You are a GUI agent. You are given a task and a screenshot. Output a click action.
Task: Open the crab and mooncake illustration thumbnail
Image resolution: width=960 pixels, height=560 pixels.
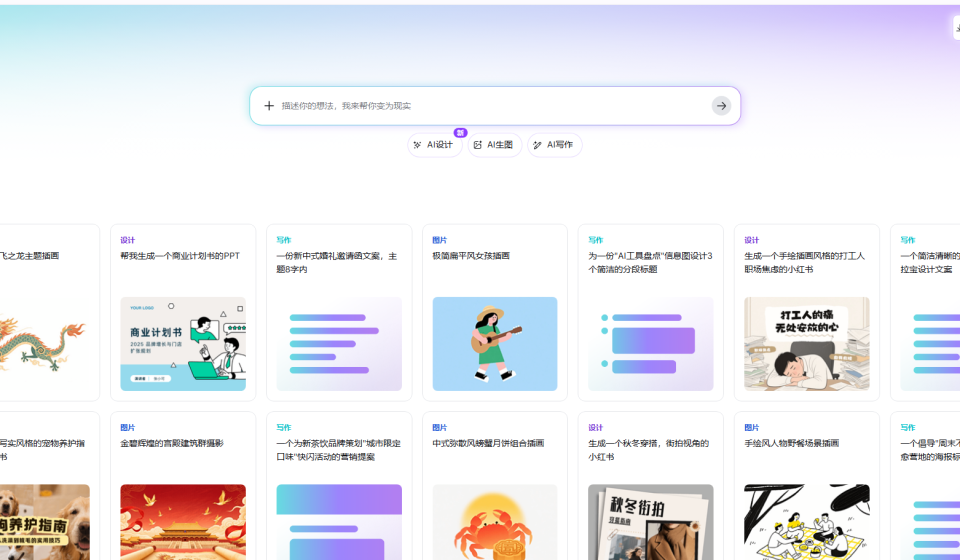coord(495,522)
